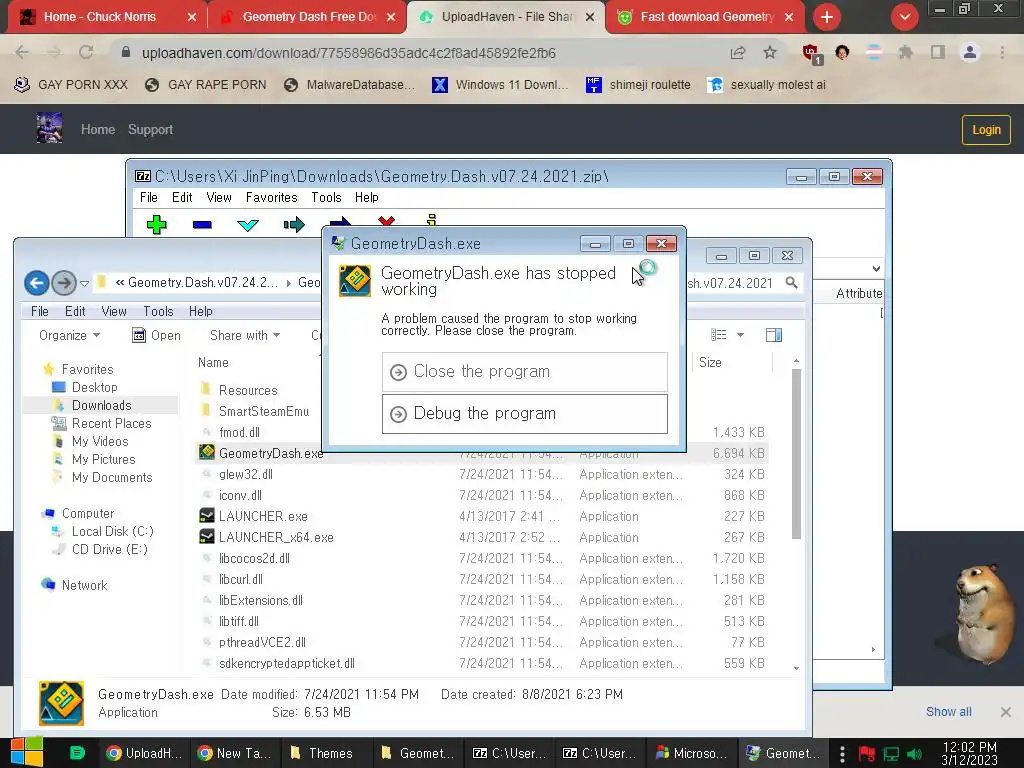Select Local Disk (C:) in sidebar
Screen dimensions: 1024x768
point(112,532)
